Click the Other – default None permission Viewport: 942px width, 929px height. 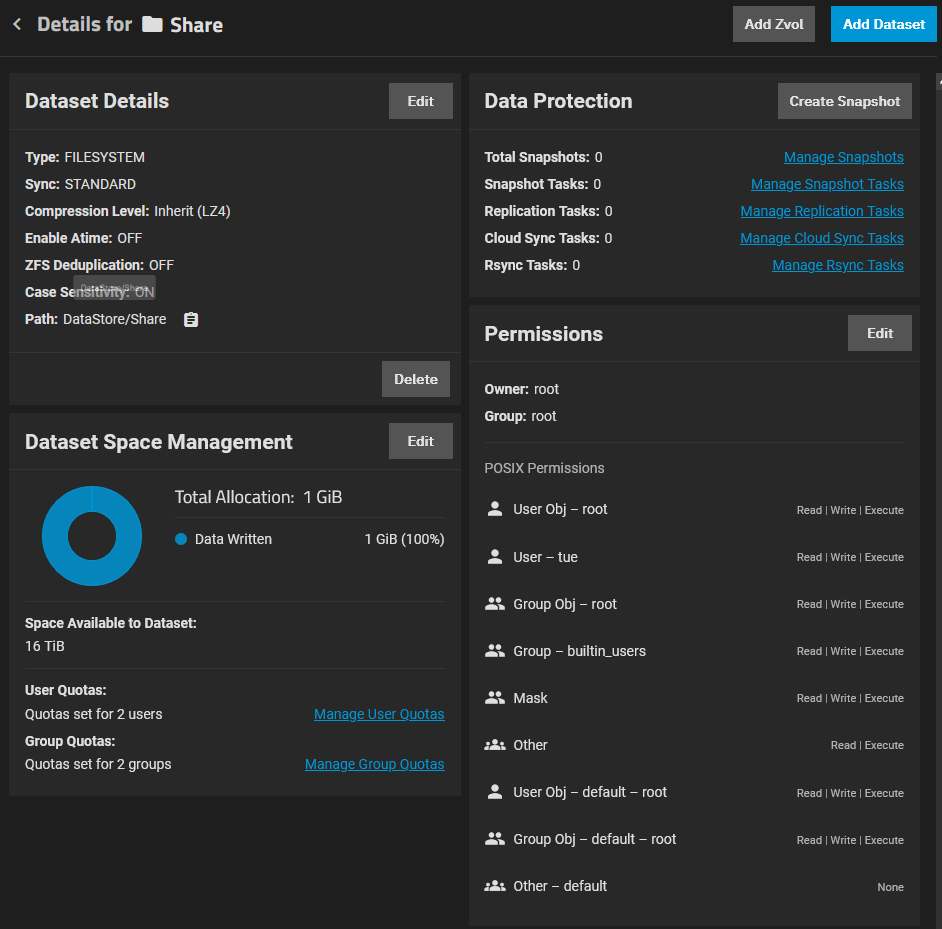pos(890,887)
